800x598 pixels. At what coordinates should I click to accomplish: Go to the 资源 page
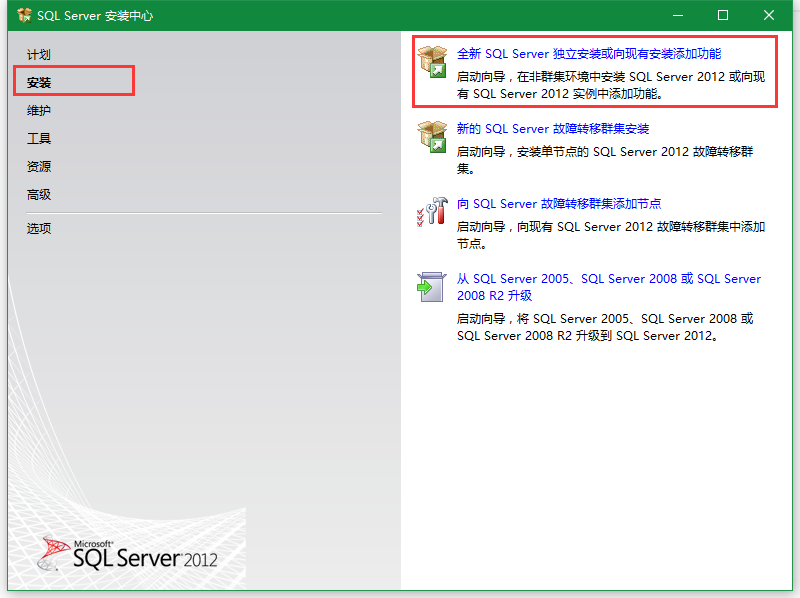(39, 167)
